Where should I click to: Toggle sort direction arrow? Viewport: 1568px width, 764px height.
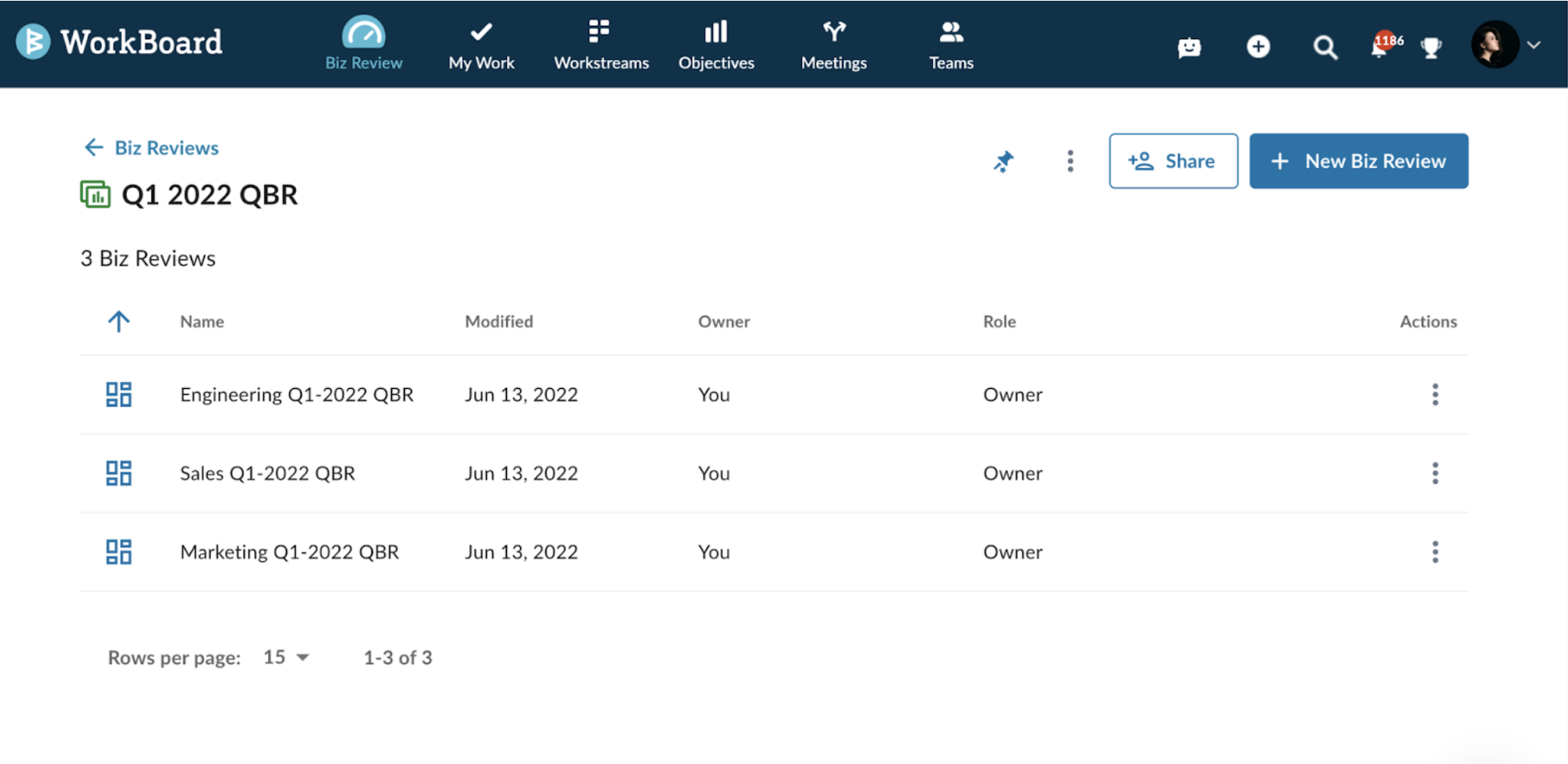pos(119,321)
